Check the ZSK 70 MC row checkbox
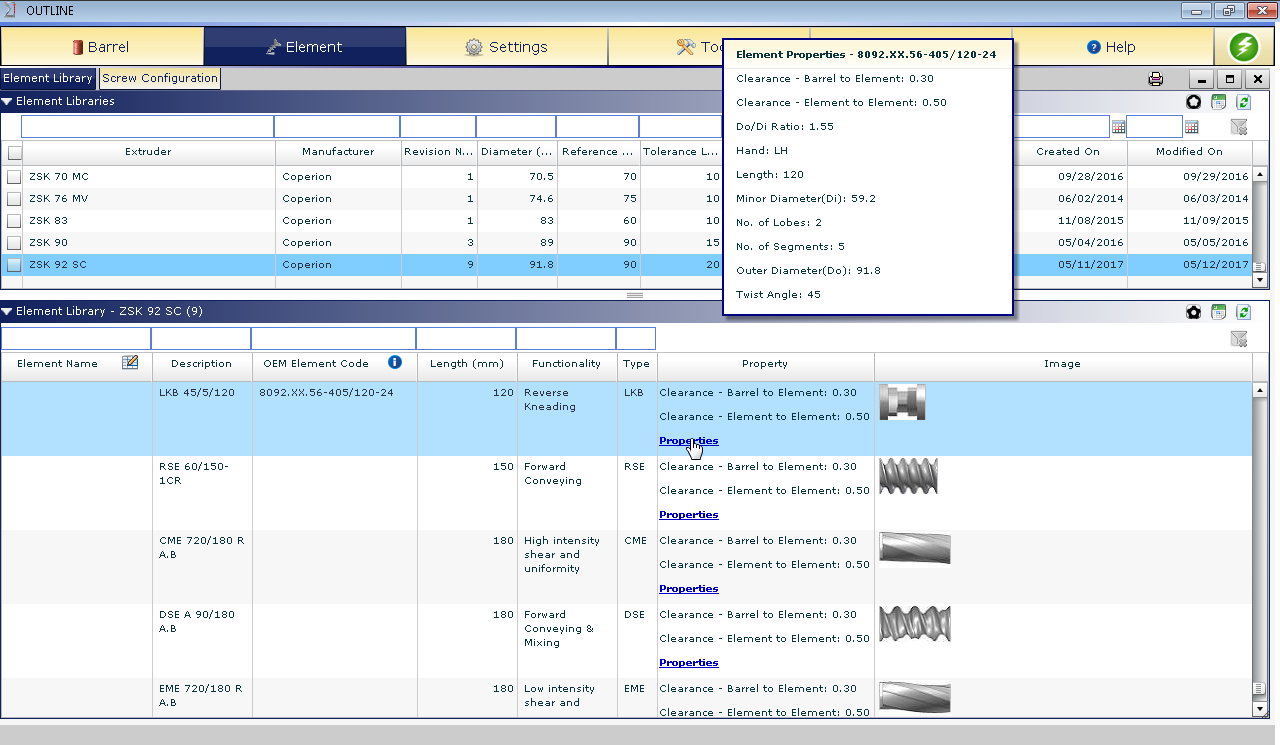Image resolution: width=1280 pixels, height=745 pixels. point(14,177)
